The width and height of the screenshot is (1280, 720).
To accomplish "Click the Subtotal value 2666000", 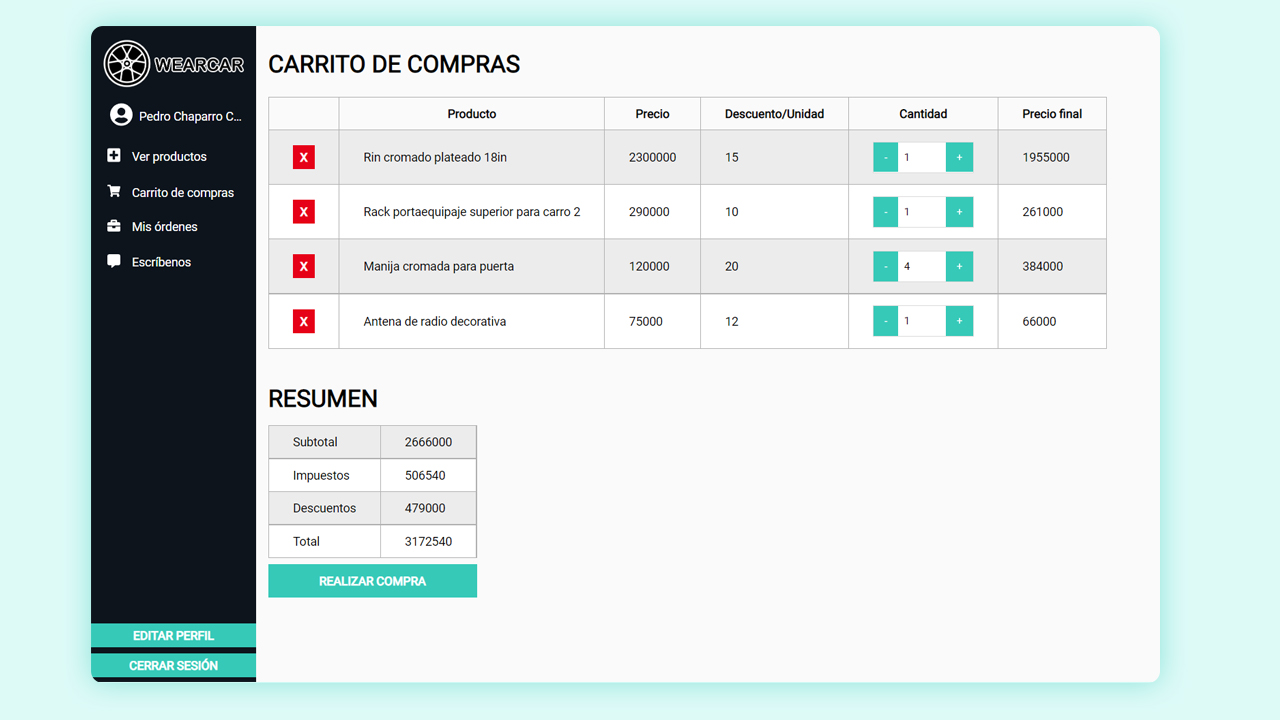I will pos(428,442).
